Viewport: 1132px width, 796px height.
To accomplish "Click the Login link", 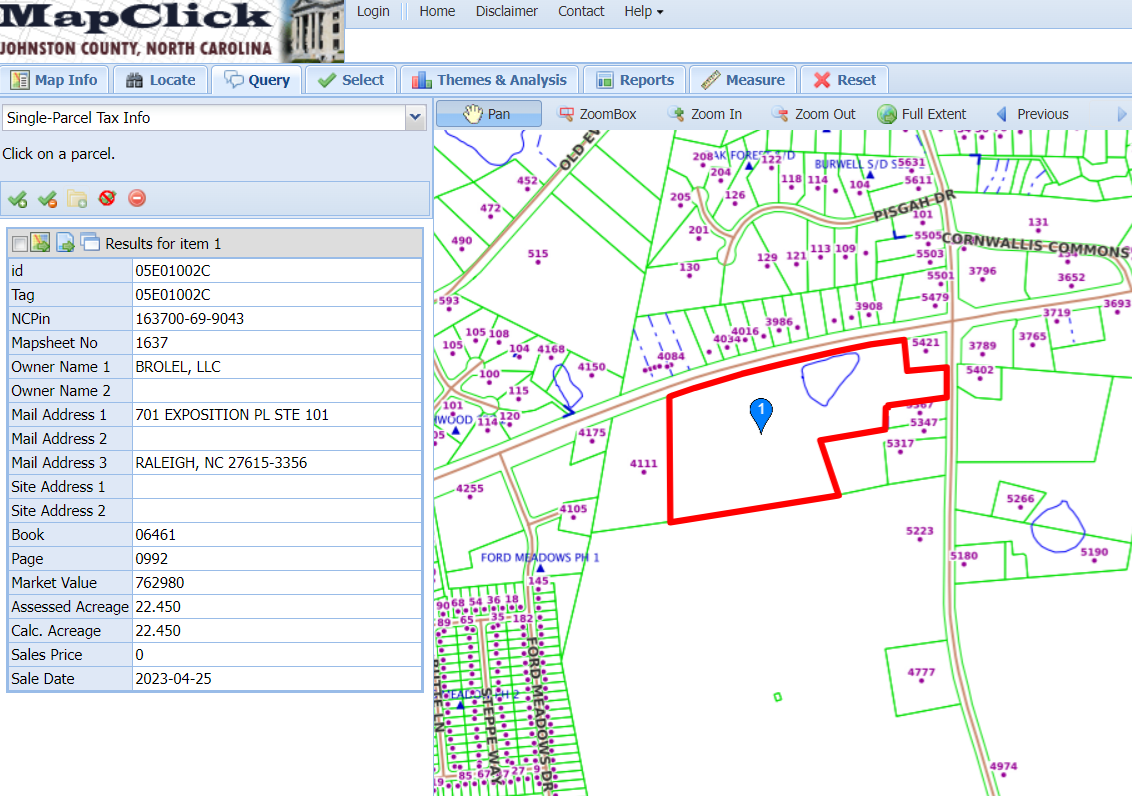I will [373, 11].
